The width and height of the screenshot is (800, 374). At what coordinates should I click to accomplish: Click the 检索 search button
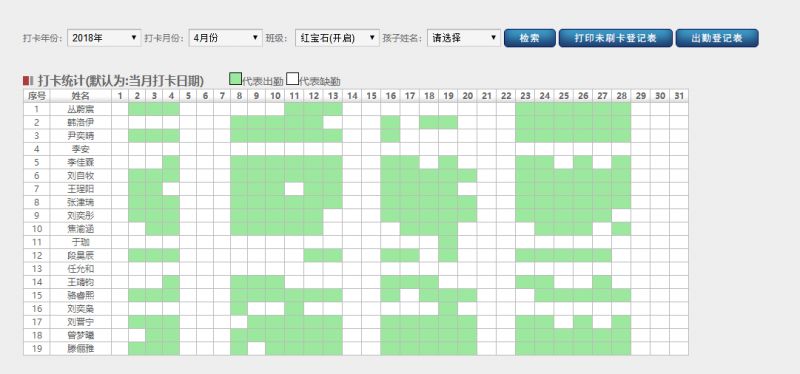coord(530,38)
